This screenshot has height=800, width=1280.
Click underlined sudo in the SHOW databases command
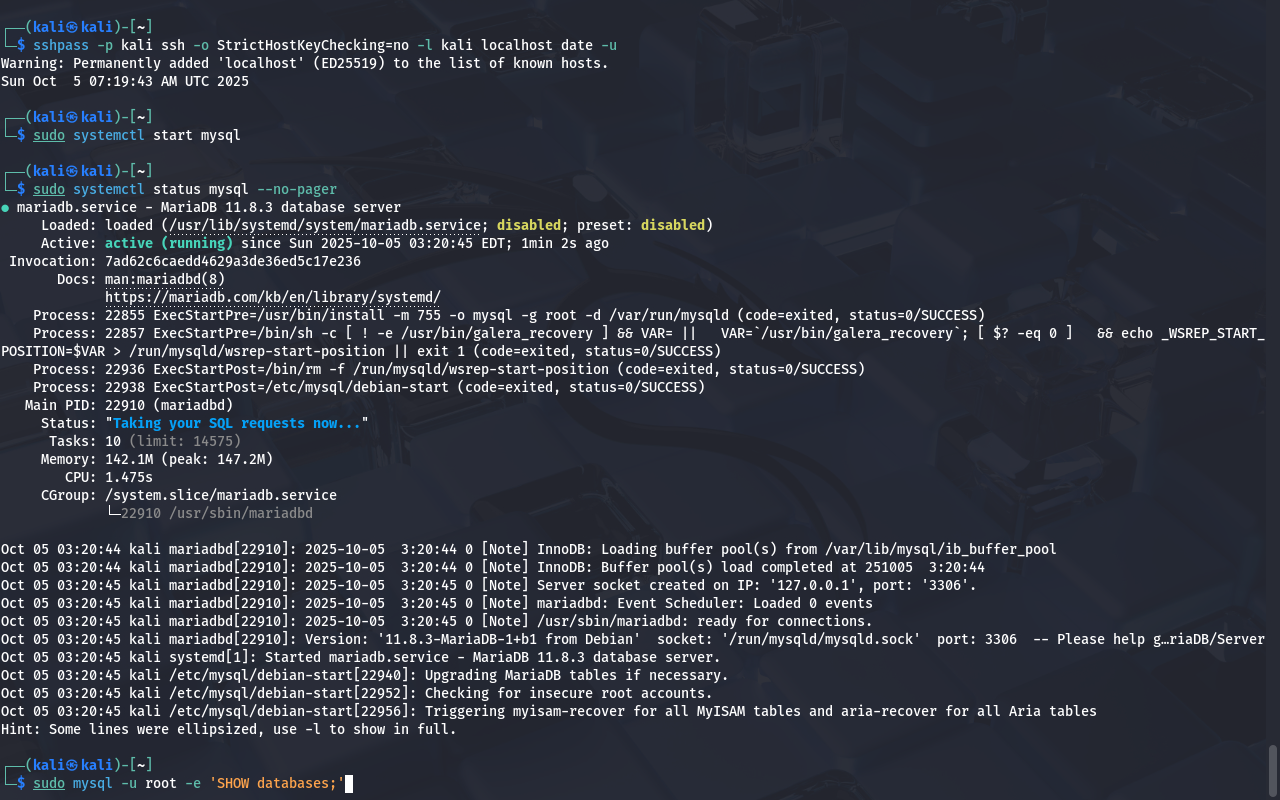tap(48, 783)
